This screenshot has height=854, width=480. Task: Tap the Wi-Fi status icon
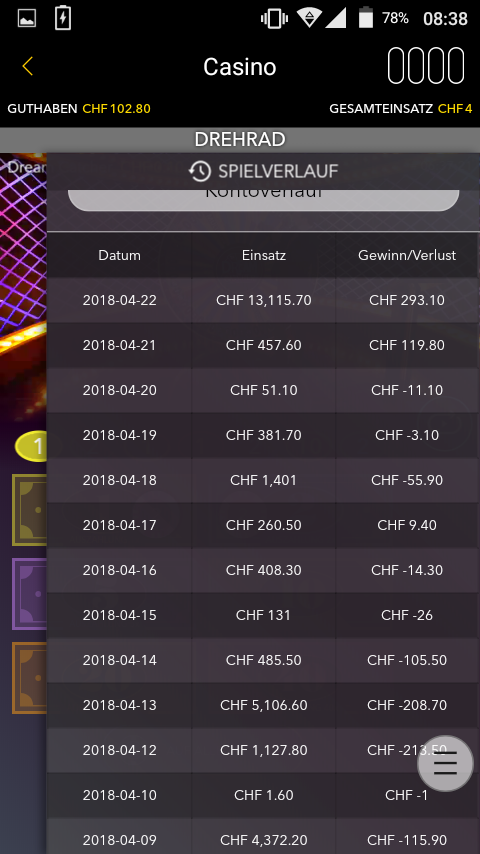coord(309,18)
